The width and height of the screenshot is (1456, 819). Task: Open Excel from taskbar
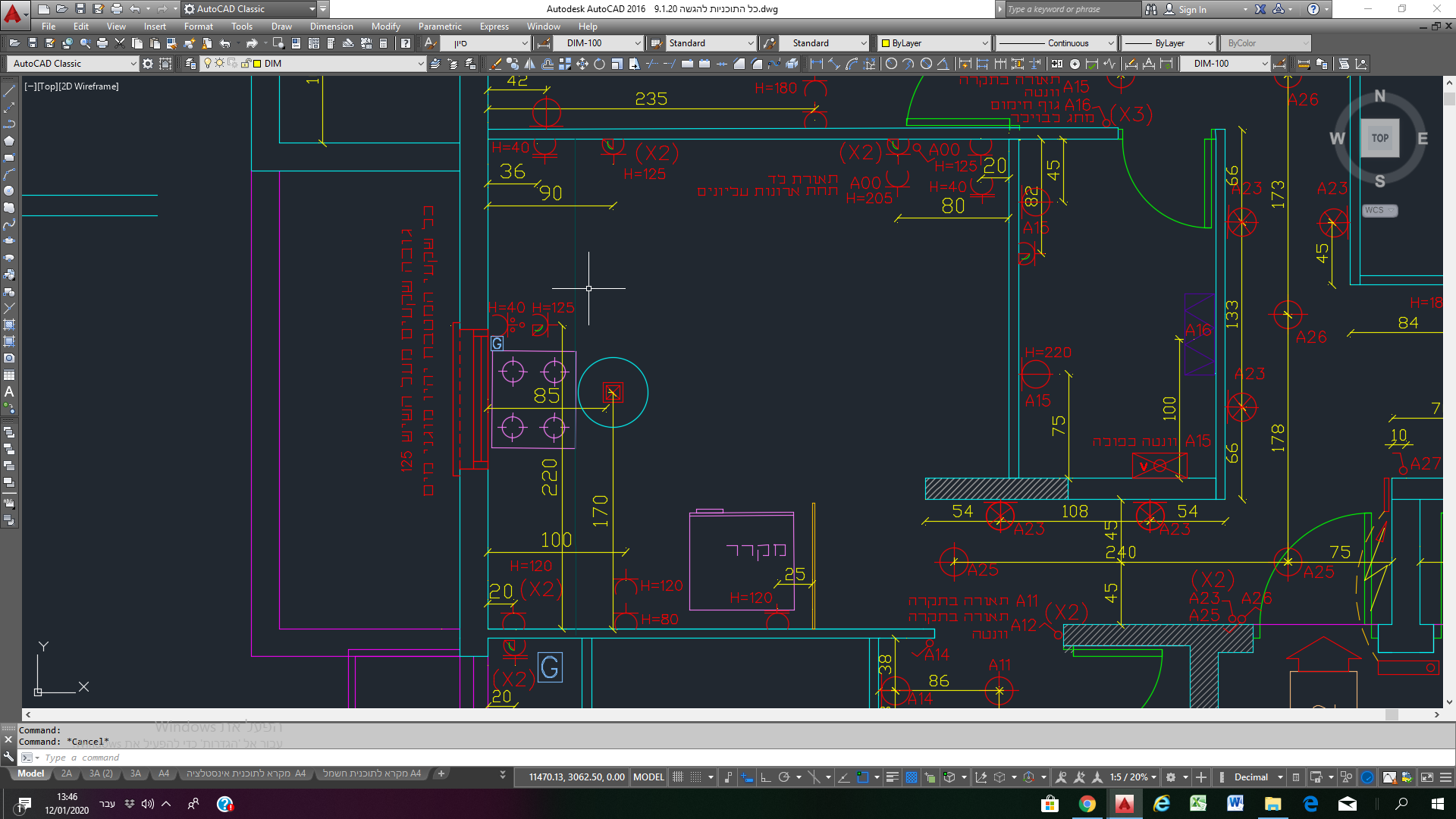coord(1198,804)
